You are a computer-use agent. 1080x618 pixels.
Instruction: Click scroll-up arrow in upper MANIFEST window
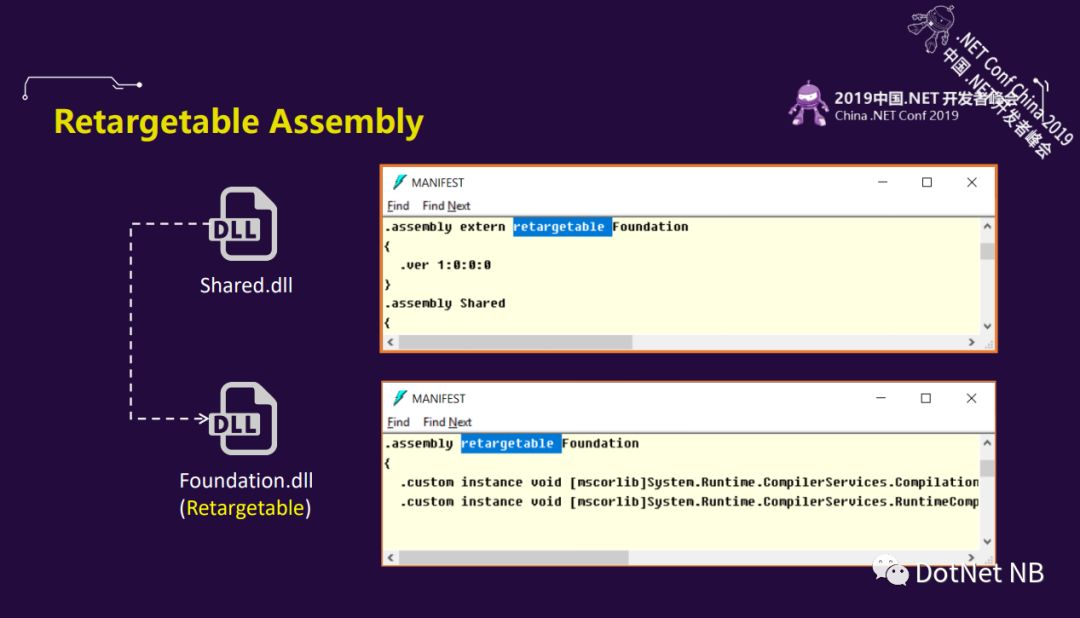[x=987, y=226]
